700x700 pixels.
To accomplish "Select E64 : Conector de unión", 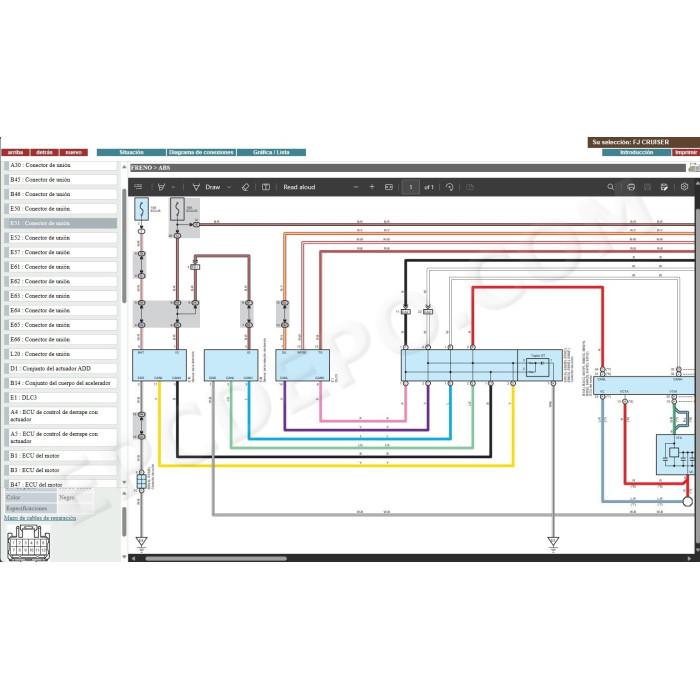I will click(62, 310).
